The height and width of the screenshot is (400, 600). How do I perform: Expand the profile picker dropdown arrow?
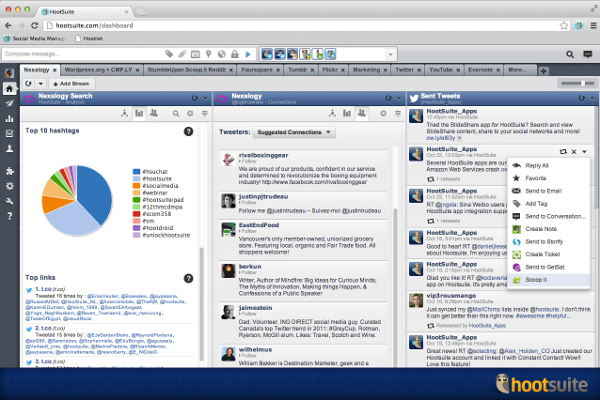(390, 54)
